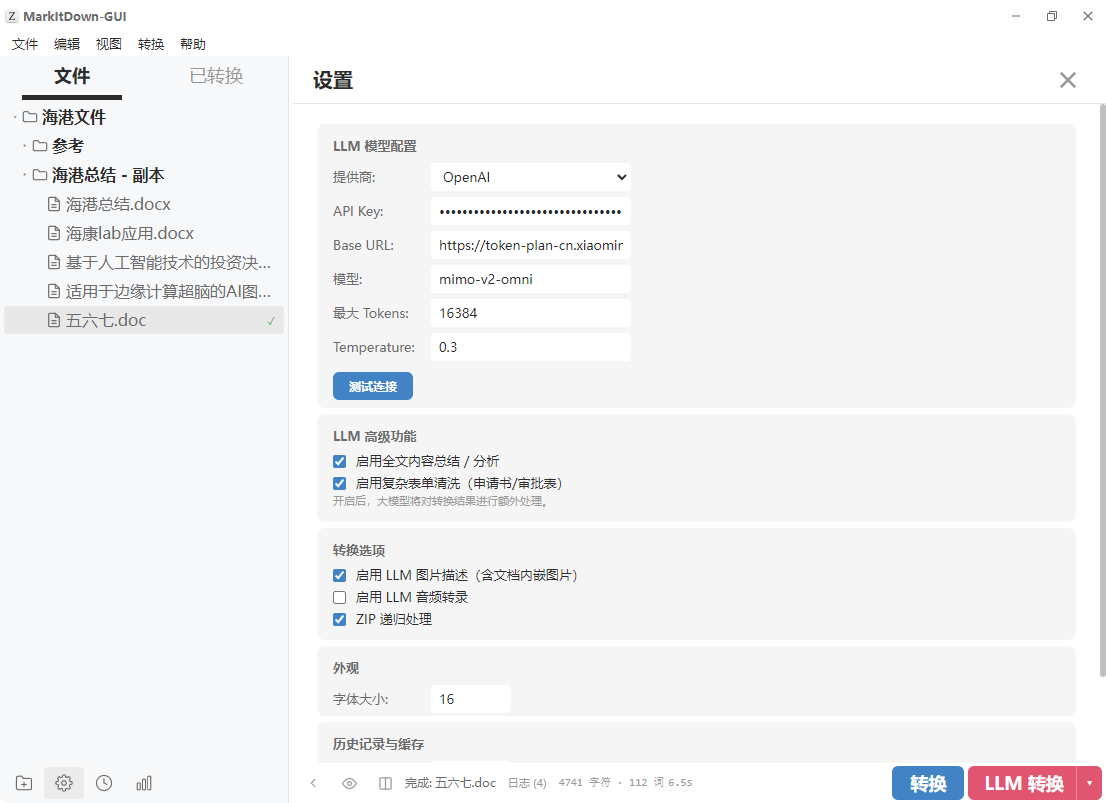Image resolution: width=1106 pixels, height=803 pixels.
Task: Toggle 启用复杂表单清洗 checkbox
Action: (339, 483)
